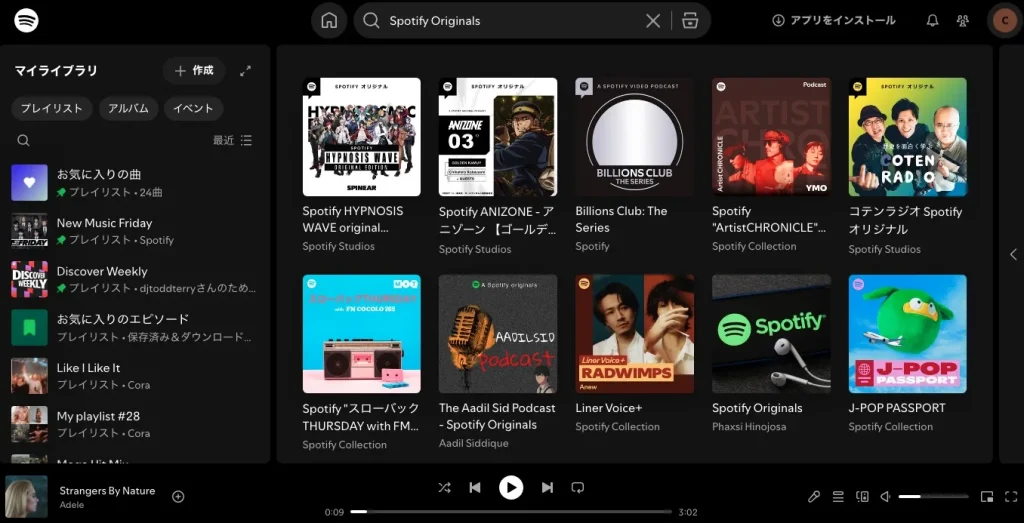Open スローバック THURSDAY podcast cover
The height and width of the screenshot is (523, 1024).
[361, 334]
